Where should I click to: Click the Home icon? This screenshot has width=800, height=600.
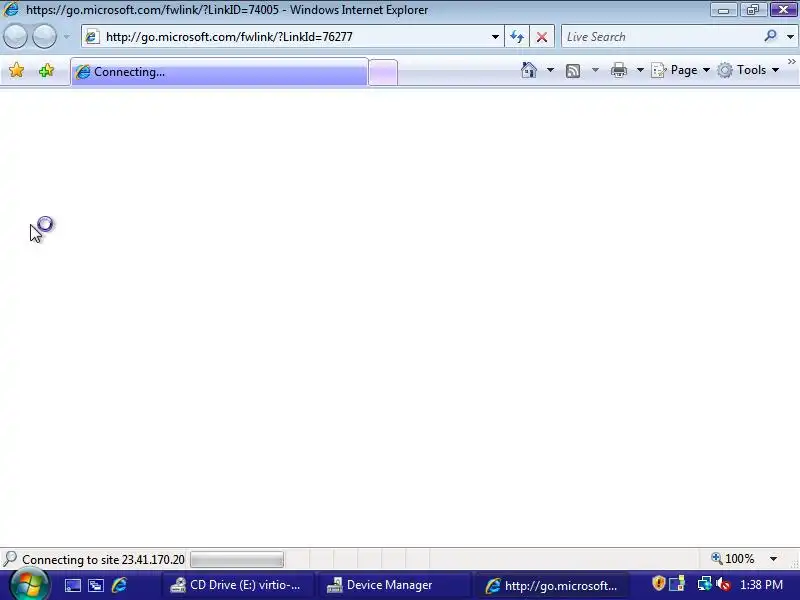pos(529,70)
